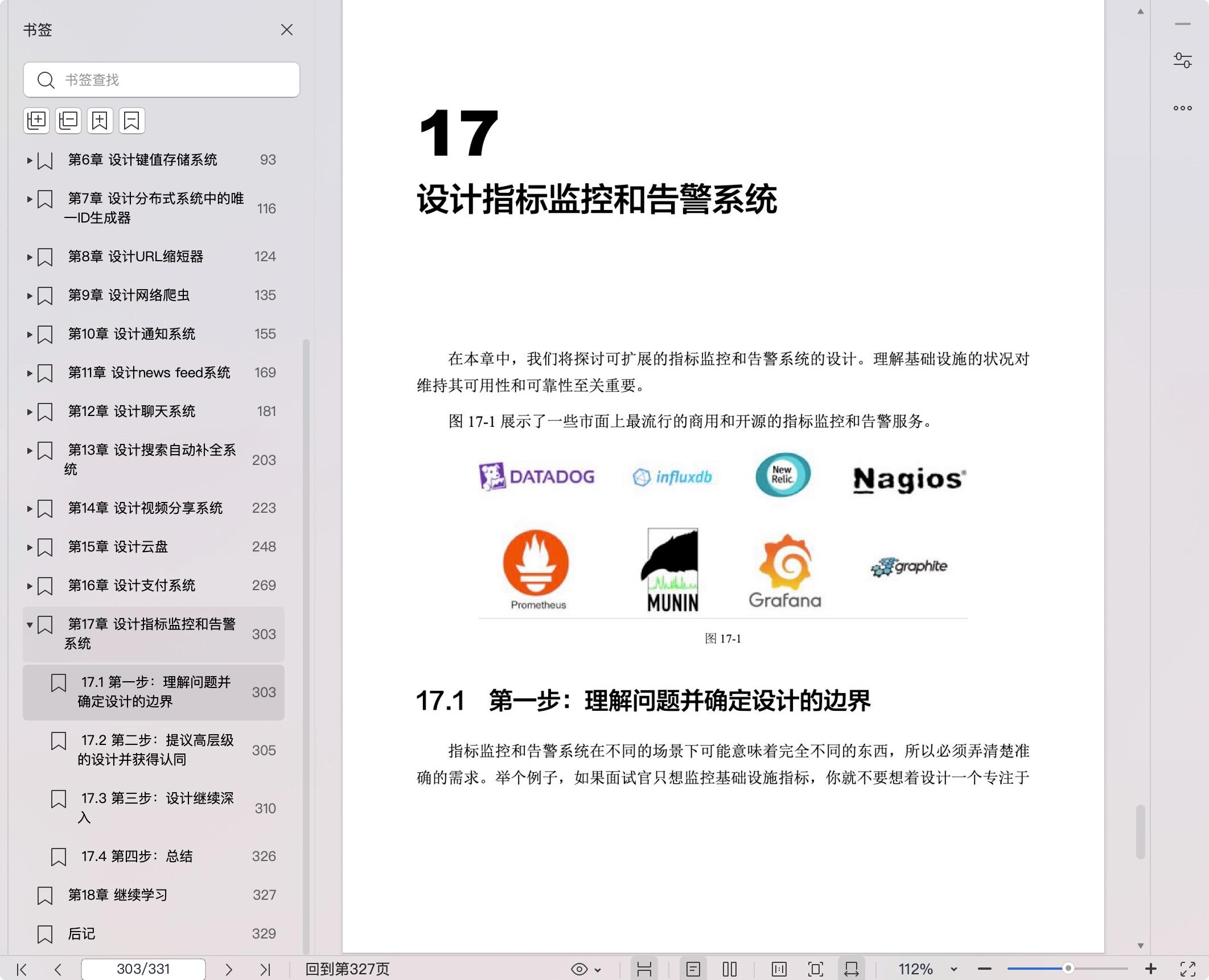Open the eye mode dropdown arrow

(x=598, y=970)
